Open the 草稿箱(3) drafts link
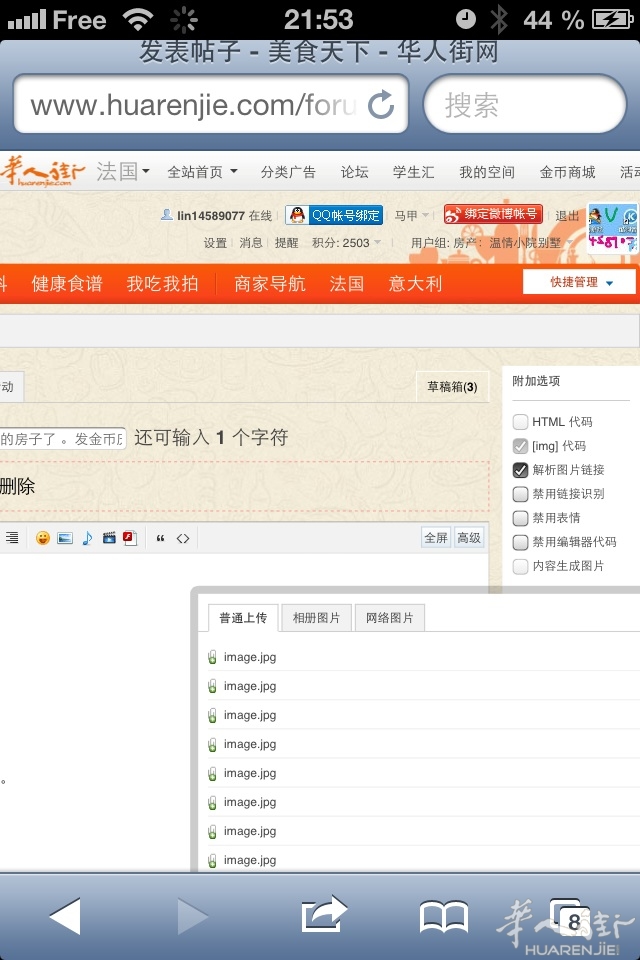 click(452, 387)
